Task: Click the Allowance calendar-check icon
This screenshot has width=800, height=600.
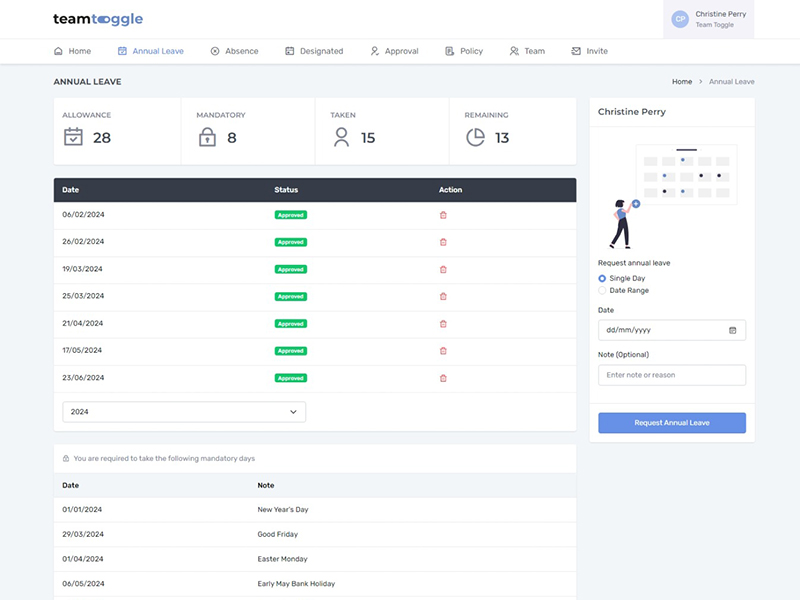Action: coord(73,137)
